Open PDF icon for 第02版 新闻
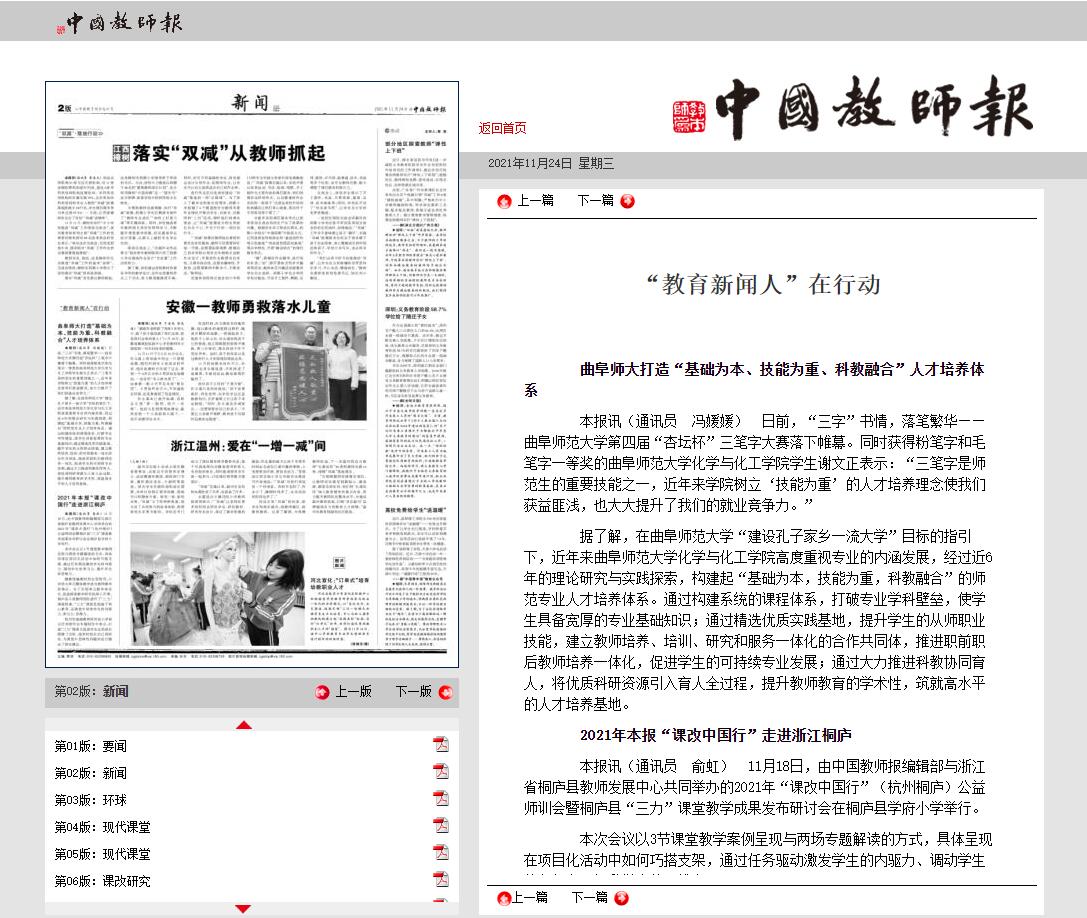 coord(440,772)
